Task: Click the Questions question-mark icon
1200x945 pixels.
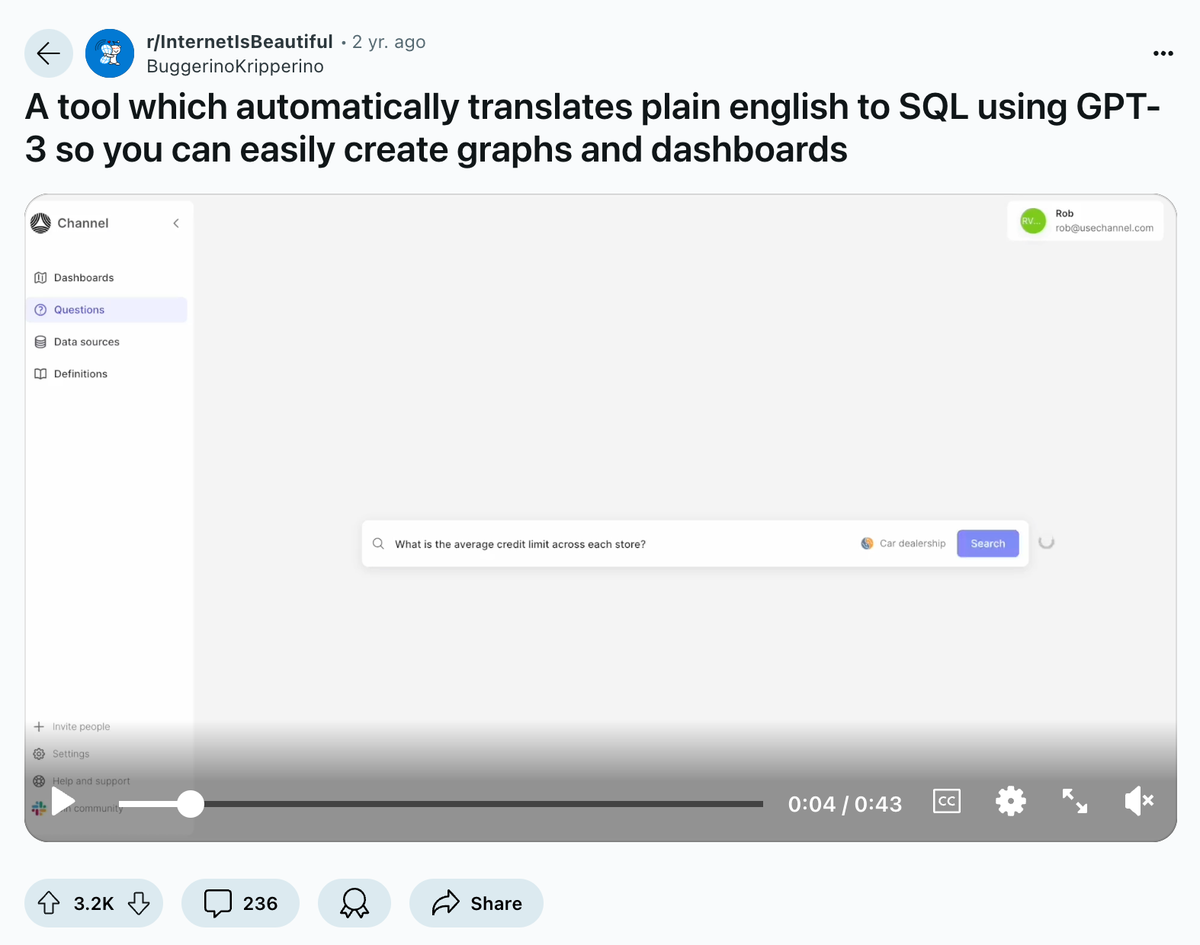Action: tap(40, 310)
